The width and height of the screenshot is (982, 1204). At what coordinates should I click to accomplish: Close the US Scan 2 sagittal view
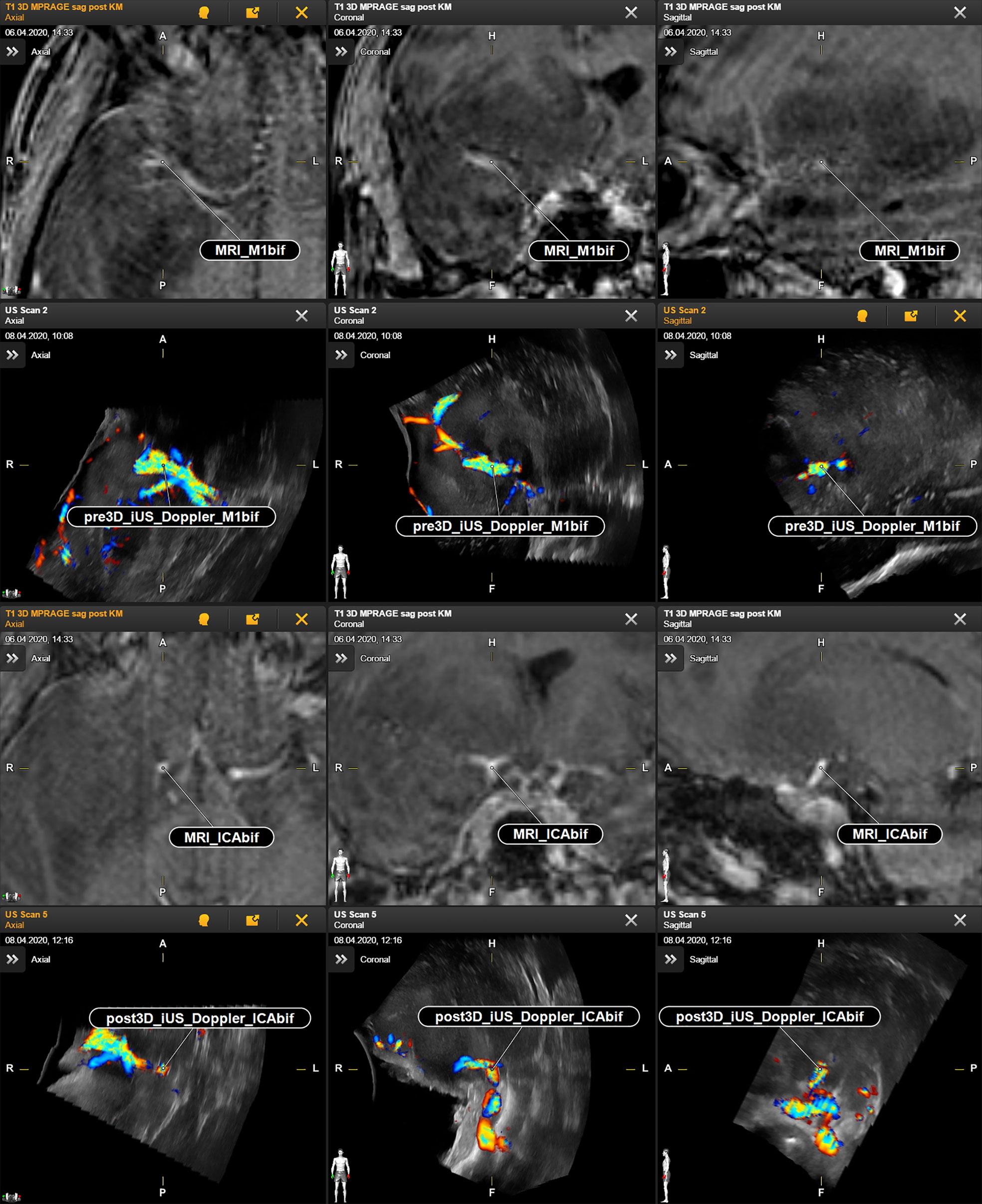(960, 315)
